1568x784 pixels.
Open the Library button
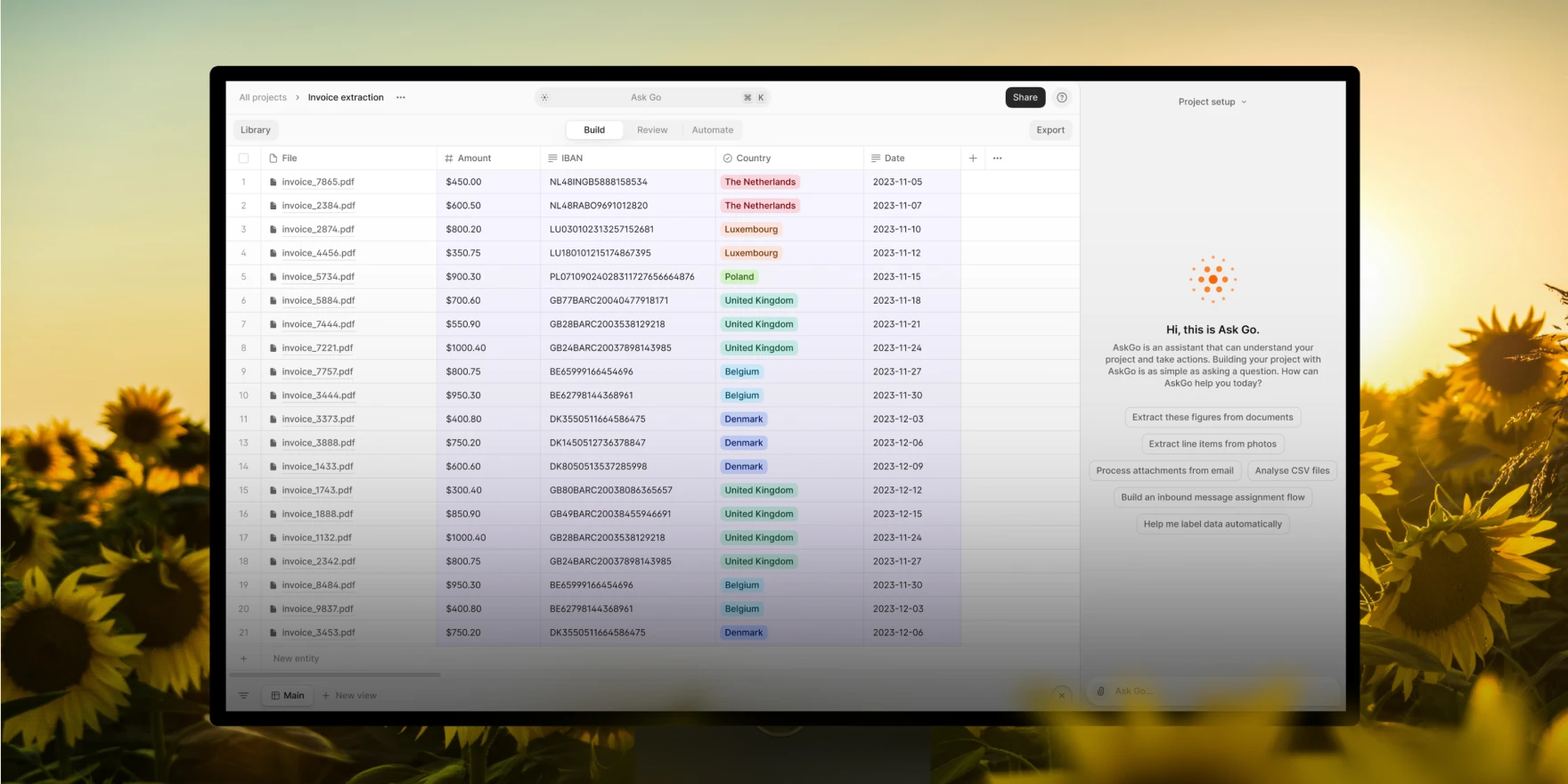(256, 130)
